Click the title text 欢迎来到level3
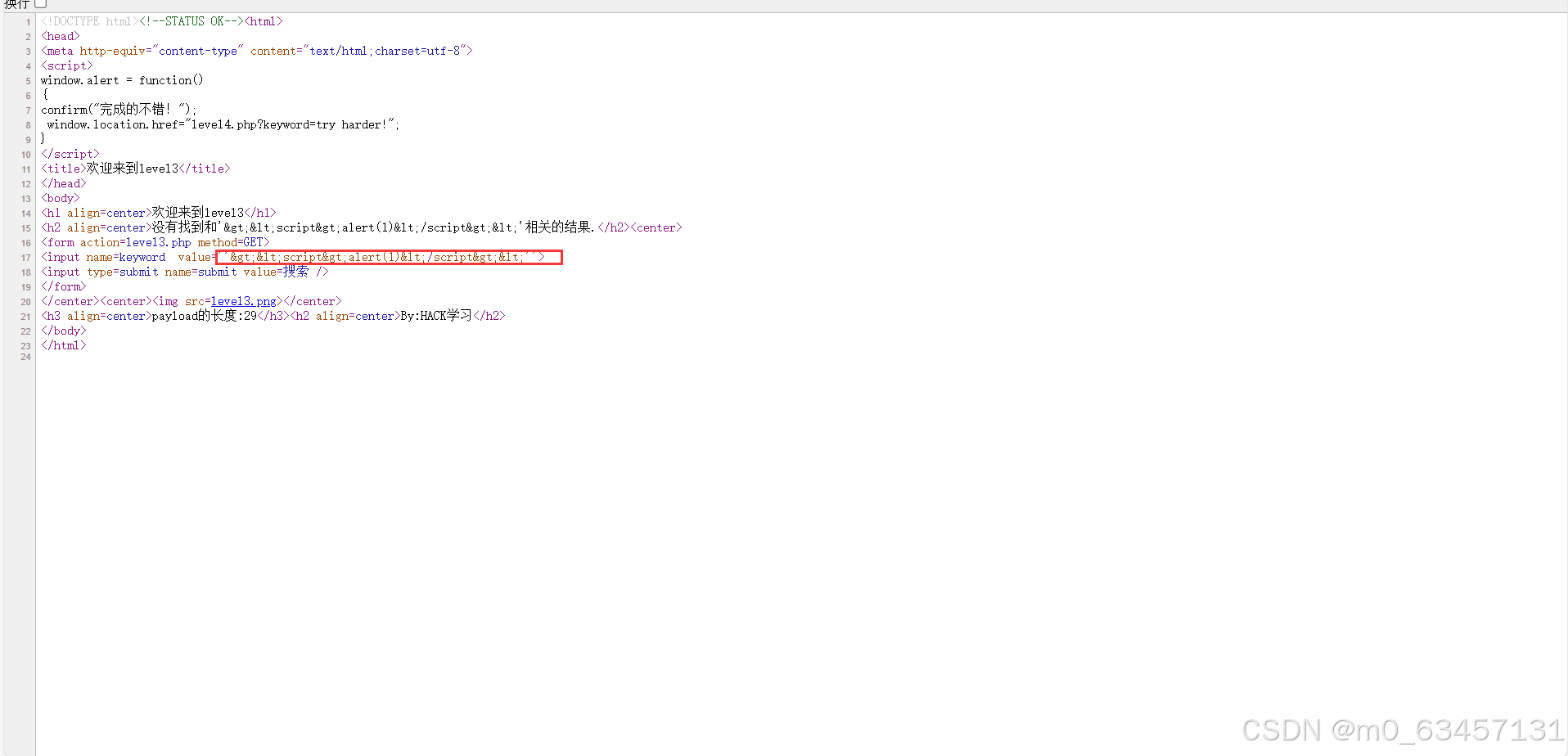This screenshot has width=1568, height=756. [133, 169]
